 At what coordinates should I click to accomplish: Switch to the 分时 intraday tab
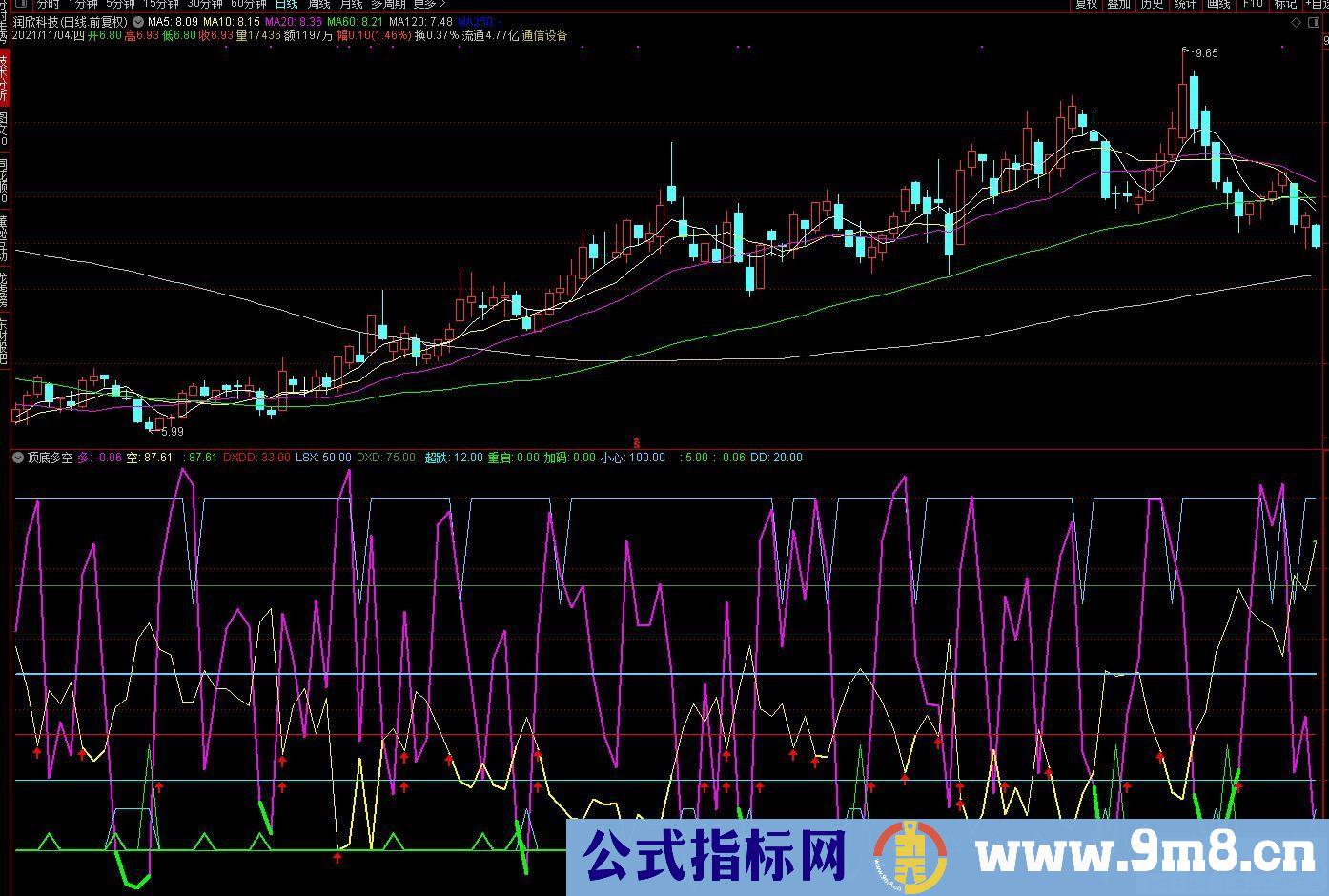pyautogui.click(x=48, y=4)
